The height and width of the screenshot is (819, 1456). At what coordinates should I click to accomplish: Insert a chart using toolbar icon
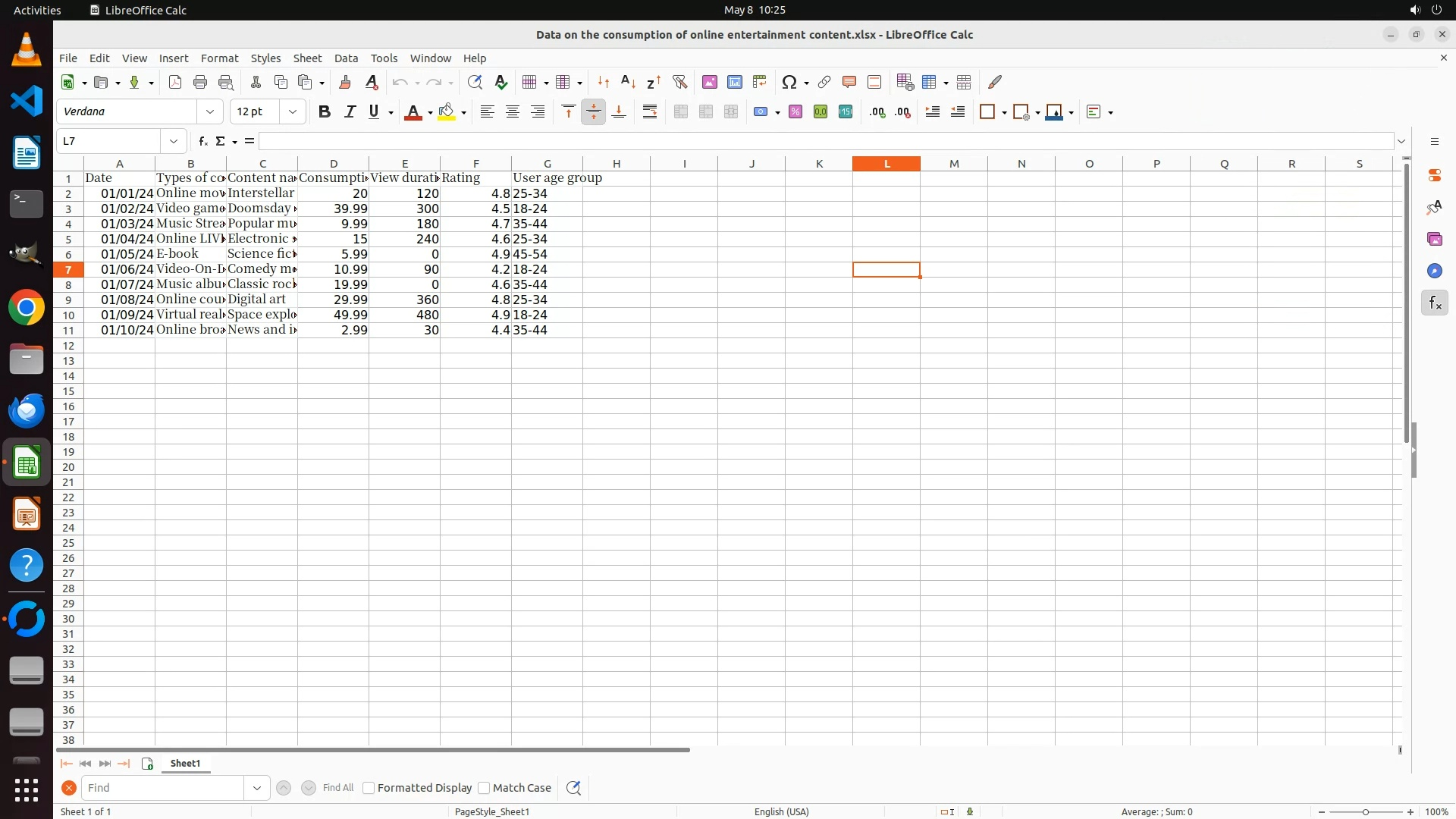point(734,82)
